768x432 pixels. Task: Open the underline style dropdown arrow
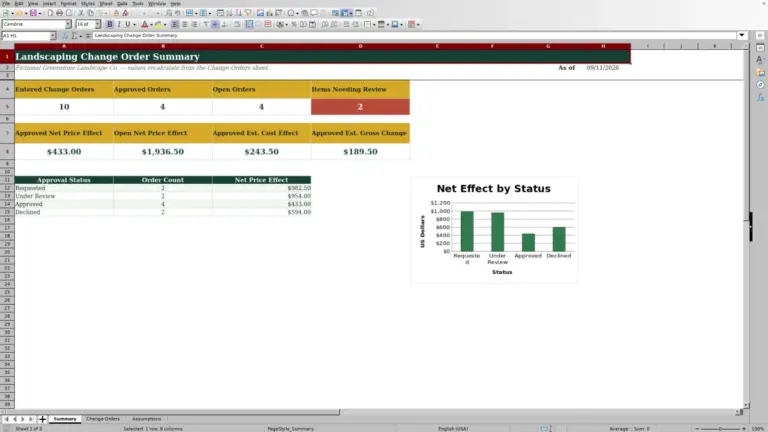(135, 24)
